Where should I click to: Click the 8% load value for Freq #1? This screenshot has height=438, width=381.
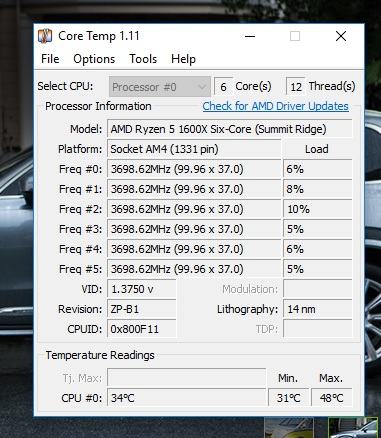318,189
